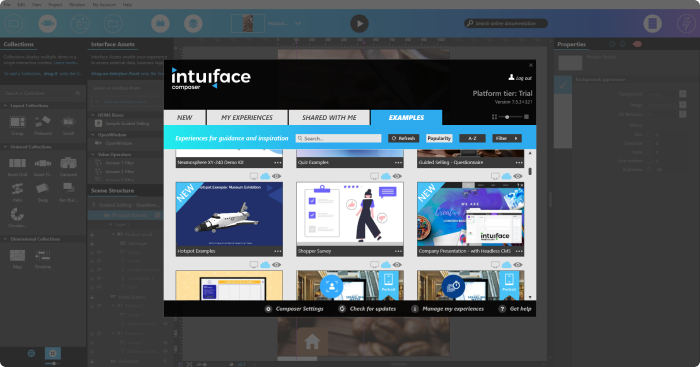Viewport: 700px width, 367px height.
Task: Click the cloud icon above Shopper Survey
Action: pos(386,176)
